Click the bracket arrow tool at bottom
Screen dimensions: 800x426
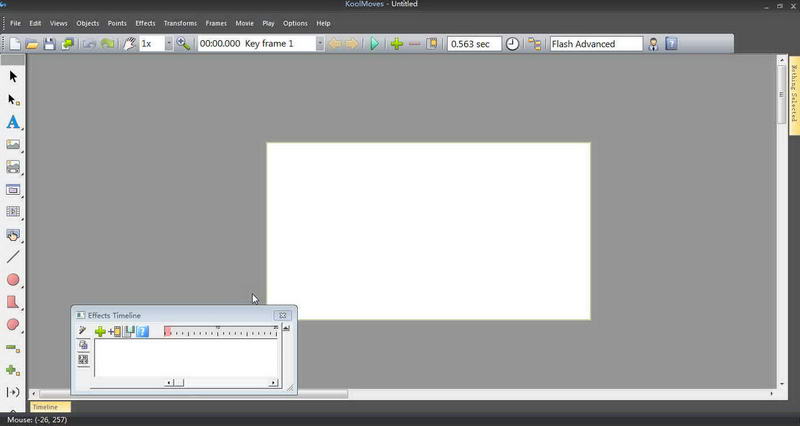pos(13,392)
